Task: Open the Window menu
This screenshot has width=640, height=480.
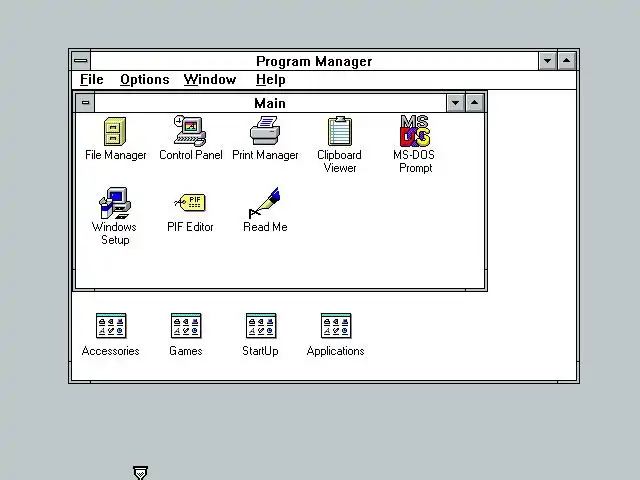Action: (x=210, y=79)
